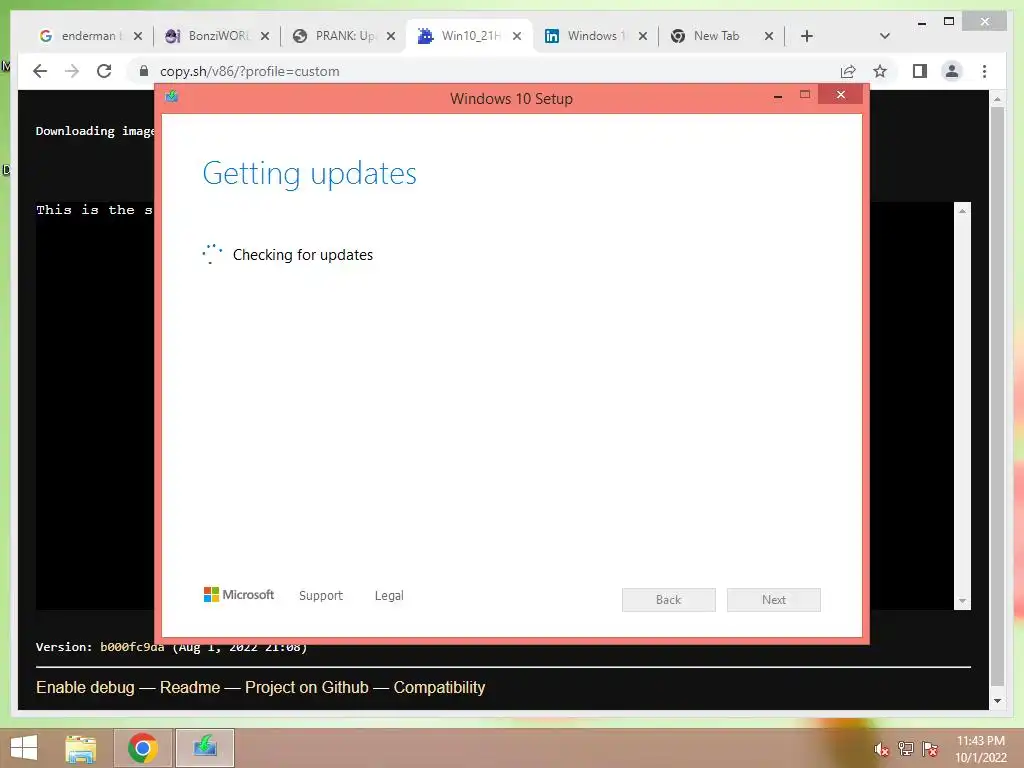The image size is (1024, 768).
Task: Click the page scrollbar up arrow
Action: [997, 99]
